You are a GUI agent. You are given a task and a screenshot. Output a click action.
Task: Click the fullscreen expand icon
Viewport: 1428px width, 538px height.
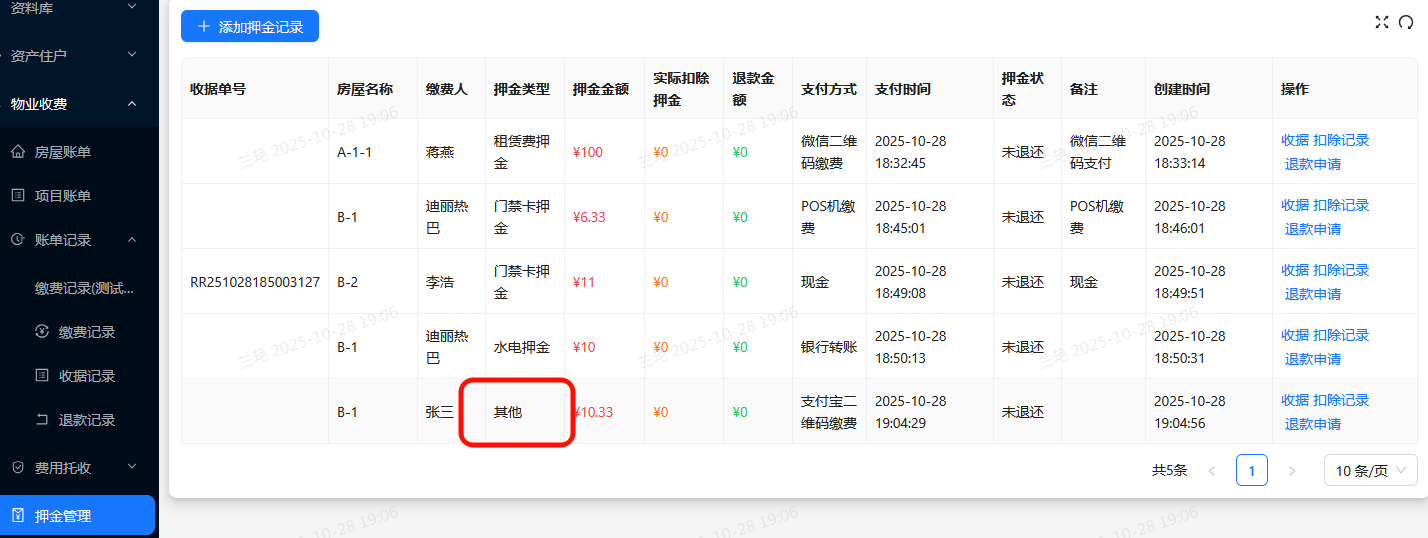[x=1382, y=22]
